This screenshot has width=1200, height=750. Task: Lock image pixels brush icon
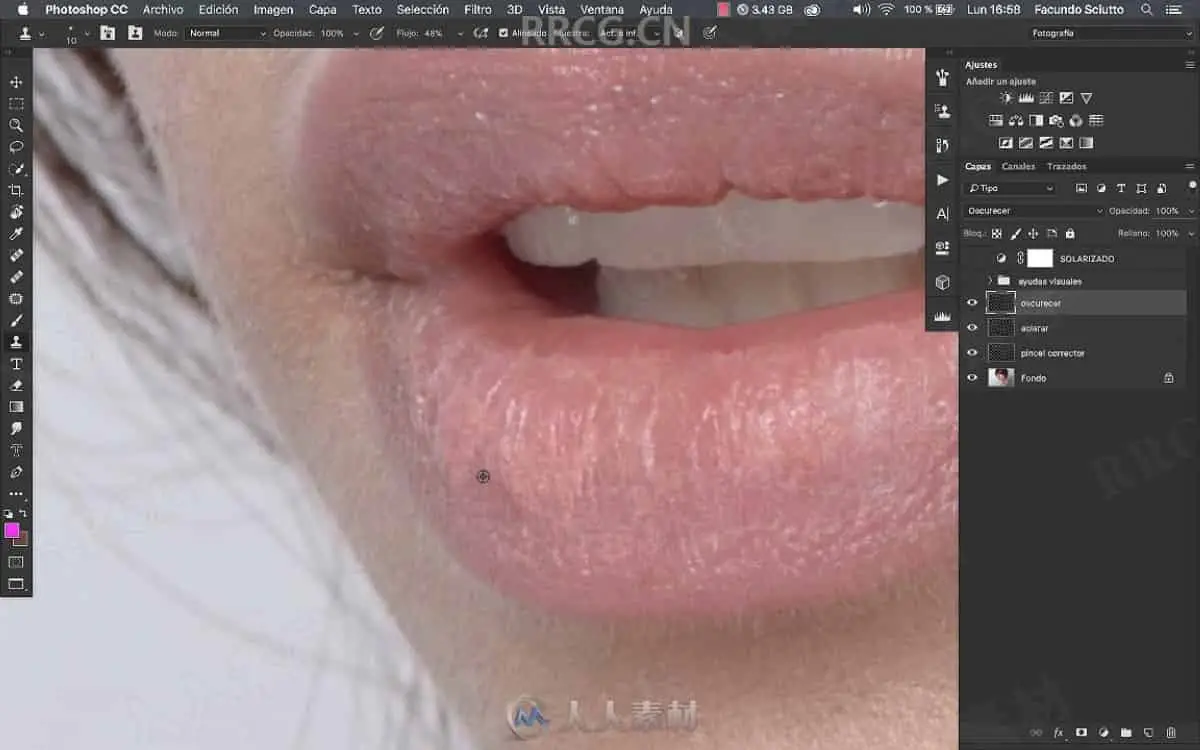[x=1016, y=233]
